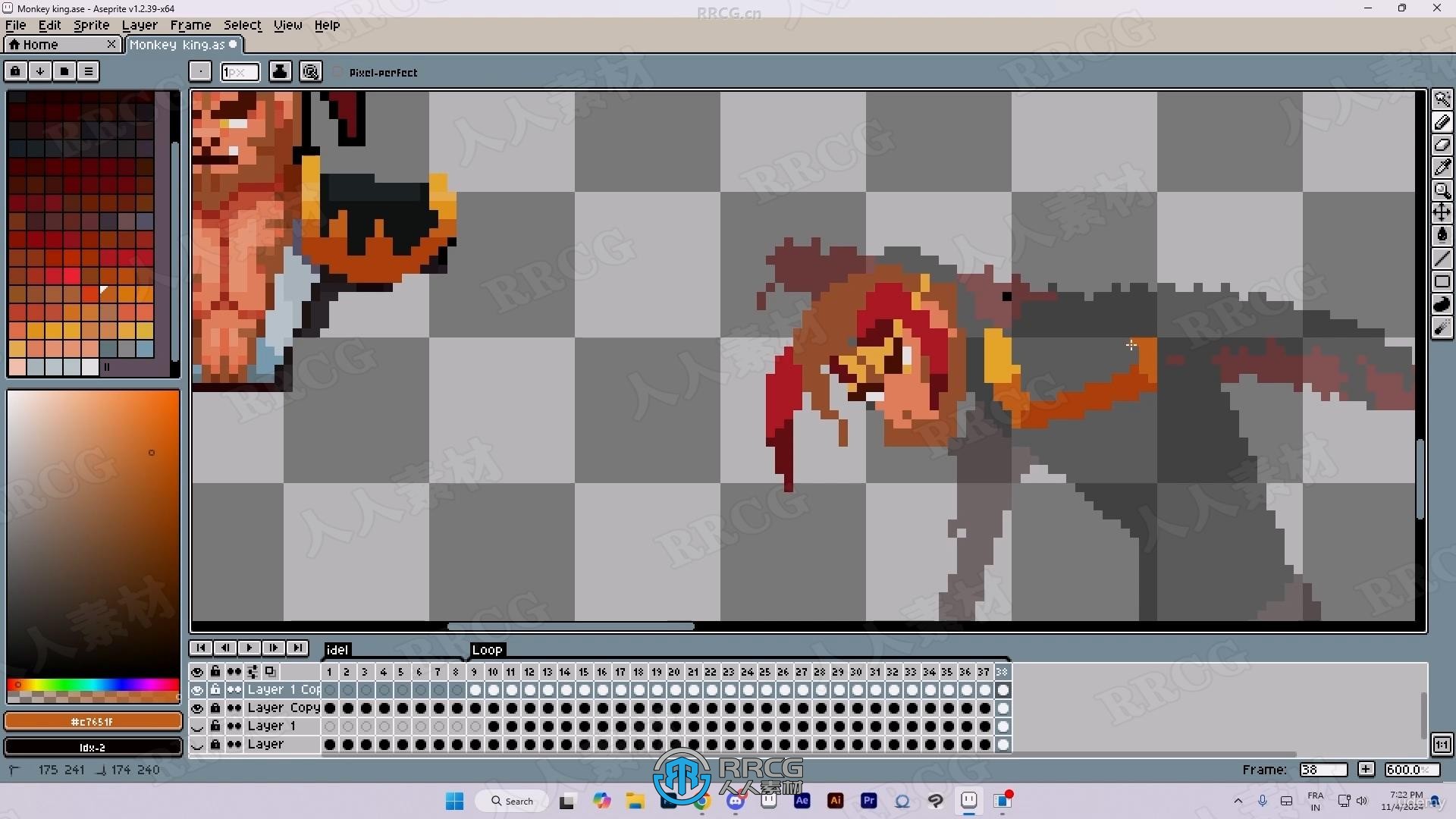The width and height of the screenshot is (1456, 819).
Task: Play the animation
Action: tap(249, 648)
